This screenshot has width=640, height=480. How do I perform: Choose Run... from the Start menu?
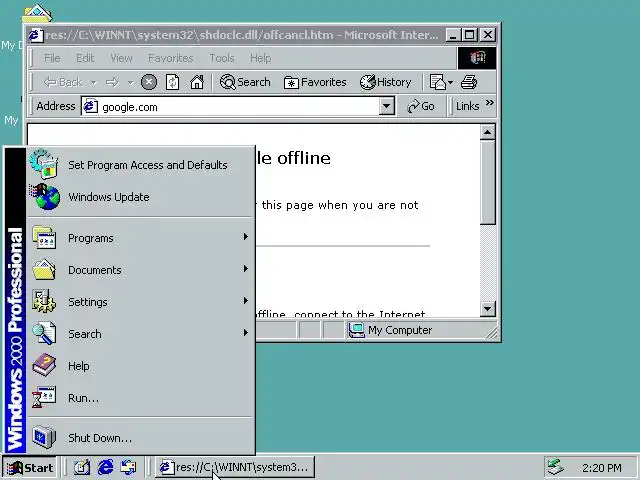point(140,398)
